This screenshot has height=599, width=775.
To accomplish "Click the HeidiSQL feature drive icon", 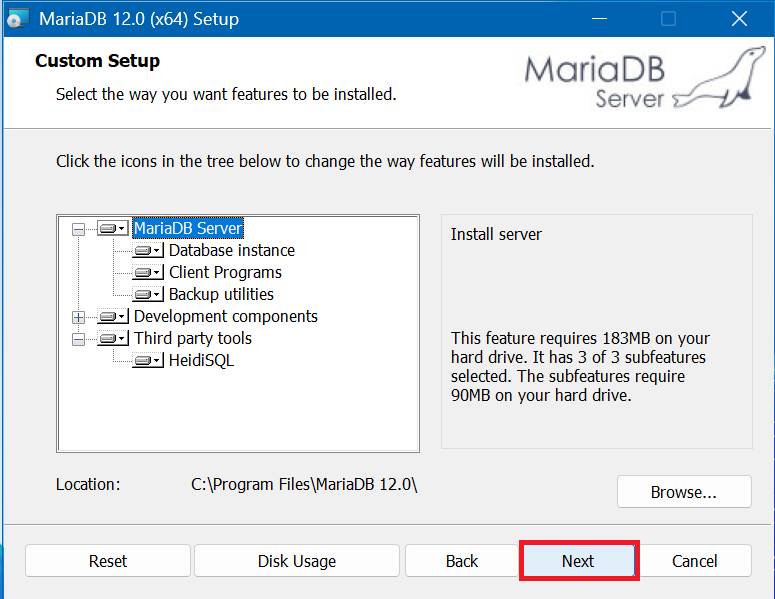I will (x=147, y=361).
